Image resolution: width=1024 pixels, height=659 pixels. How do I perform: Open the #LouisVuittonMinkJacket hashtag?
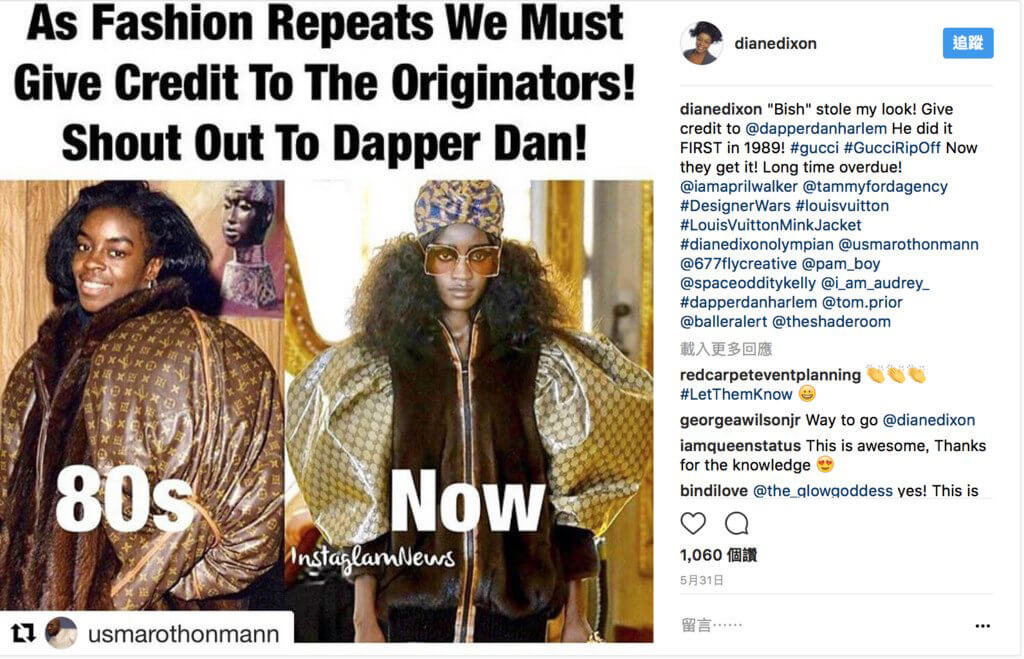771,225
